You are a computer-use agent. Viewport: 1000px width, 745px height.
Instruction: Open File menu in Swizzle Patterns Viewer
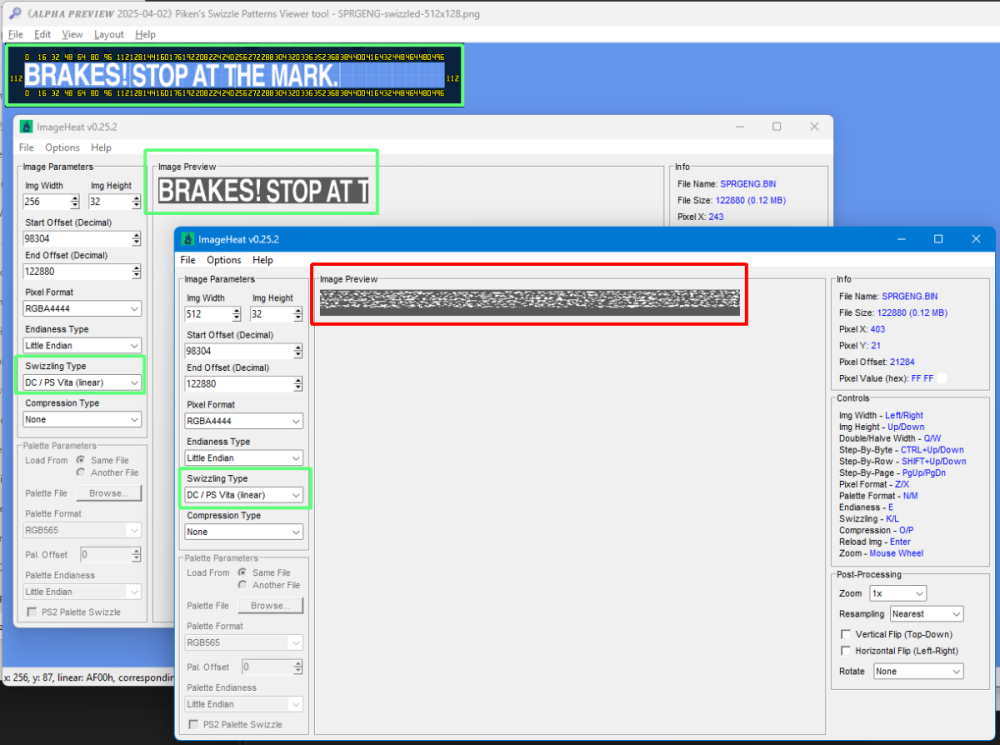(x=16, y=34)
